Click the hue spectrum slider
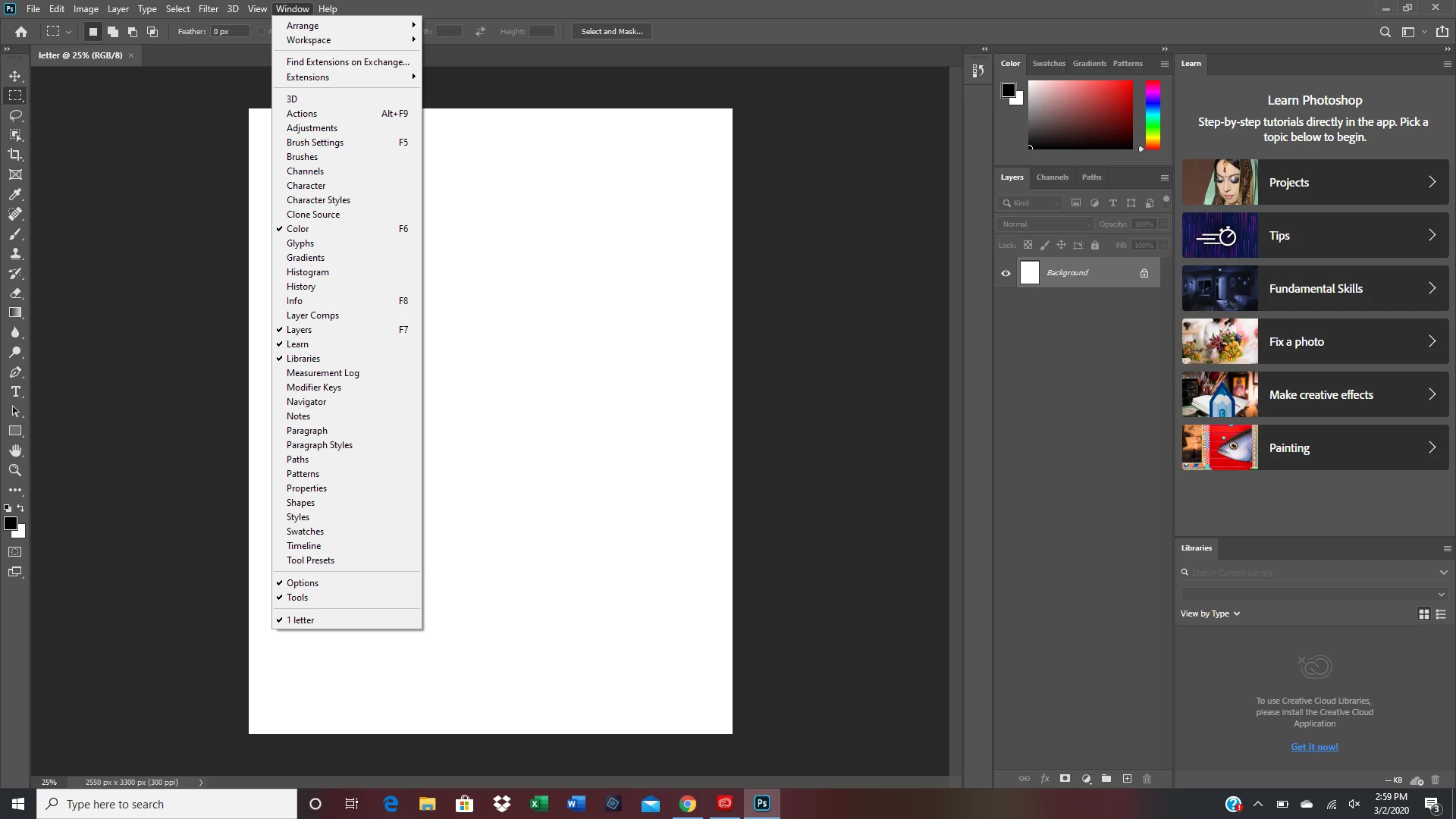The width and height of the screenshot is (1456, 819). point(1153,115)
